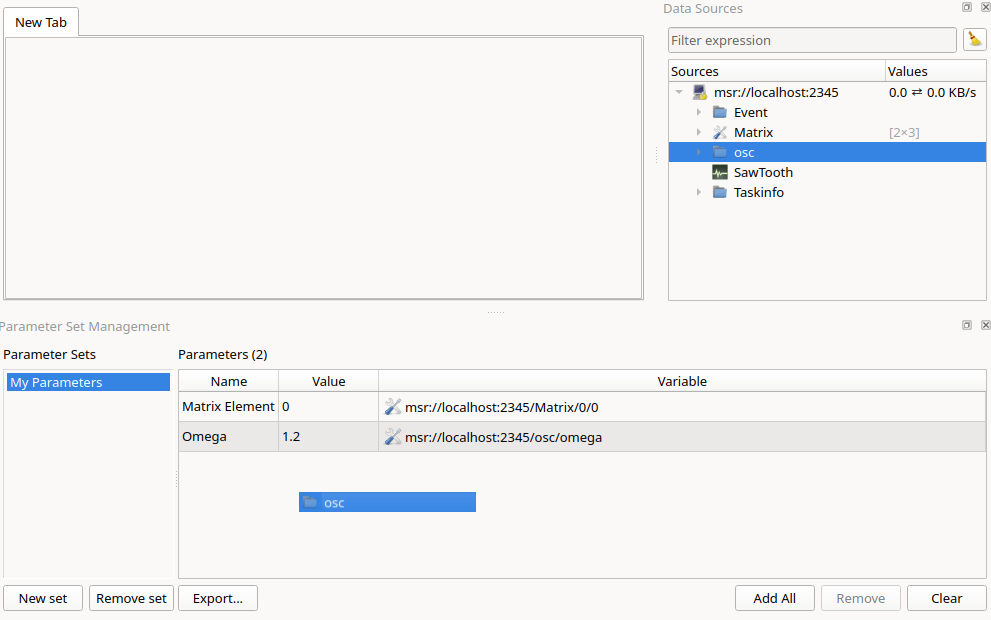Close the Parameter Set Management panel

pyautogui.click(x=985, y=325)
